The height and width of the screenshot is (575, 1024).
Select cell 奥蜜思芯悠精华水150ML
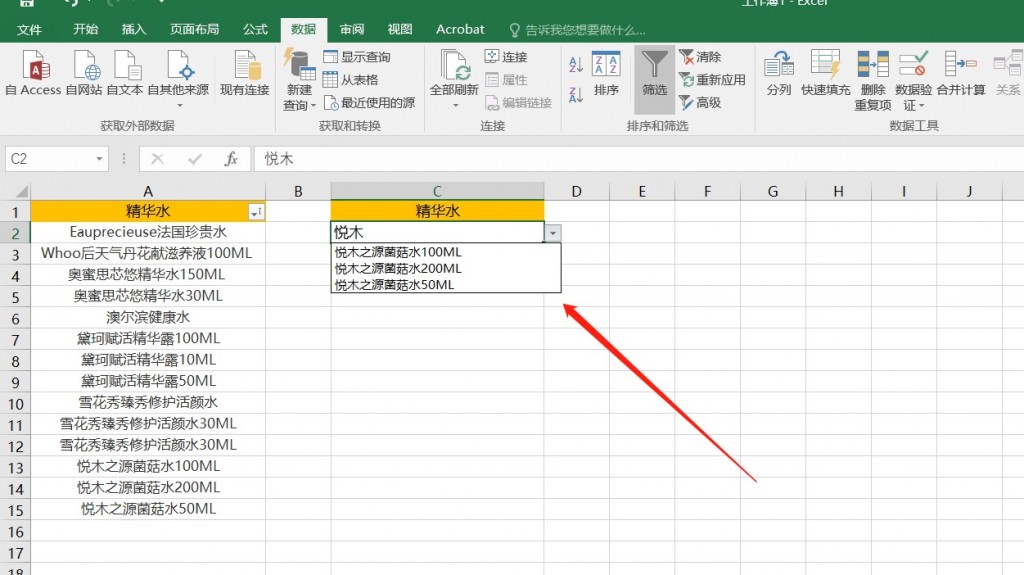(148, 274)
